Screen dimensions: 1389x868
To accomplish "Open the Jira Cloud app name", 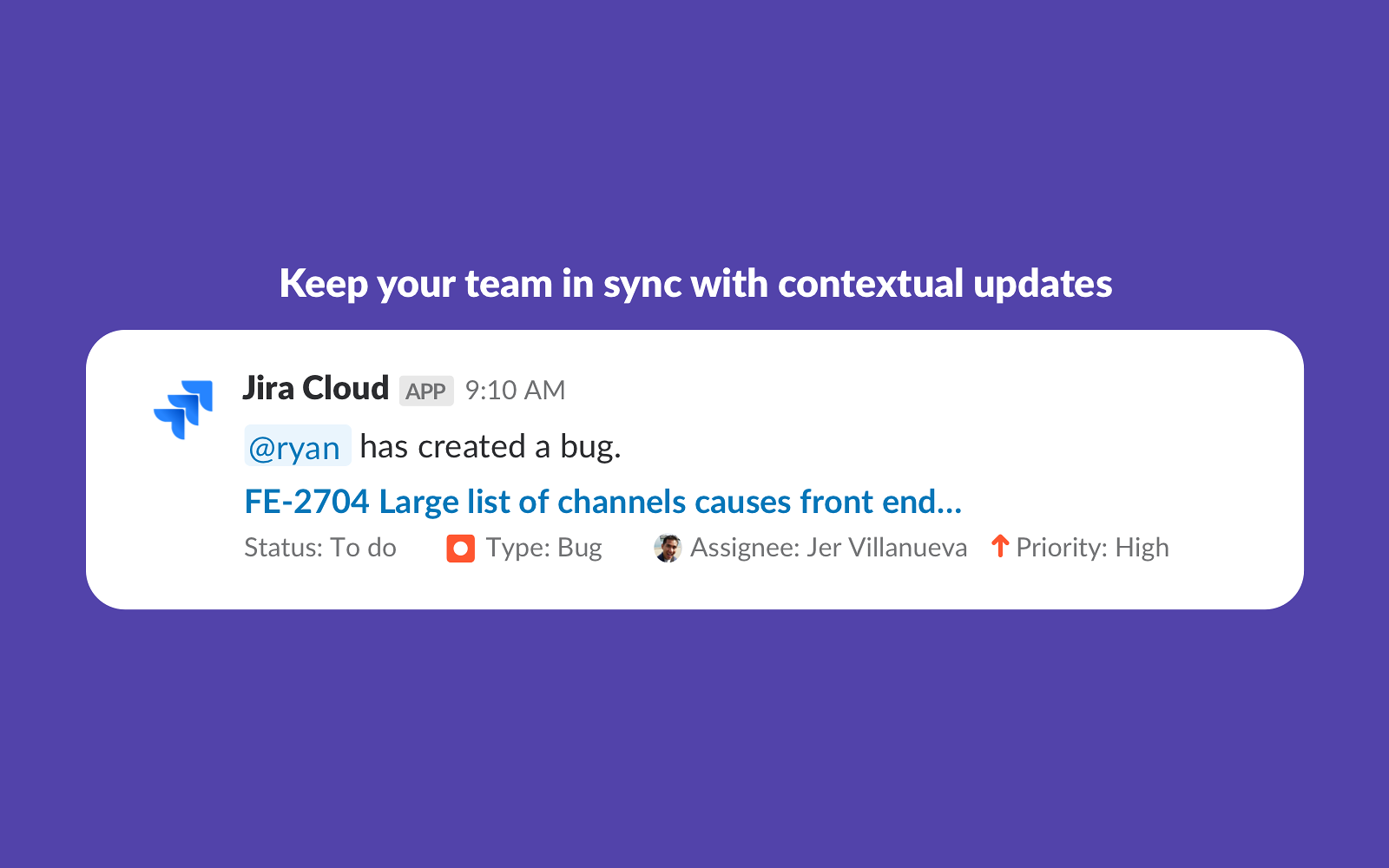I will pyautogui.click(x=315, y=389).
